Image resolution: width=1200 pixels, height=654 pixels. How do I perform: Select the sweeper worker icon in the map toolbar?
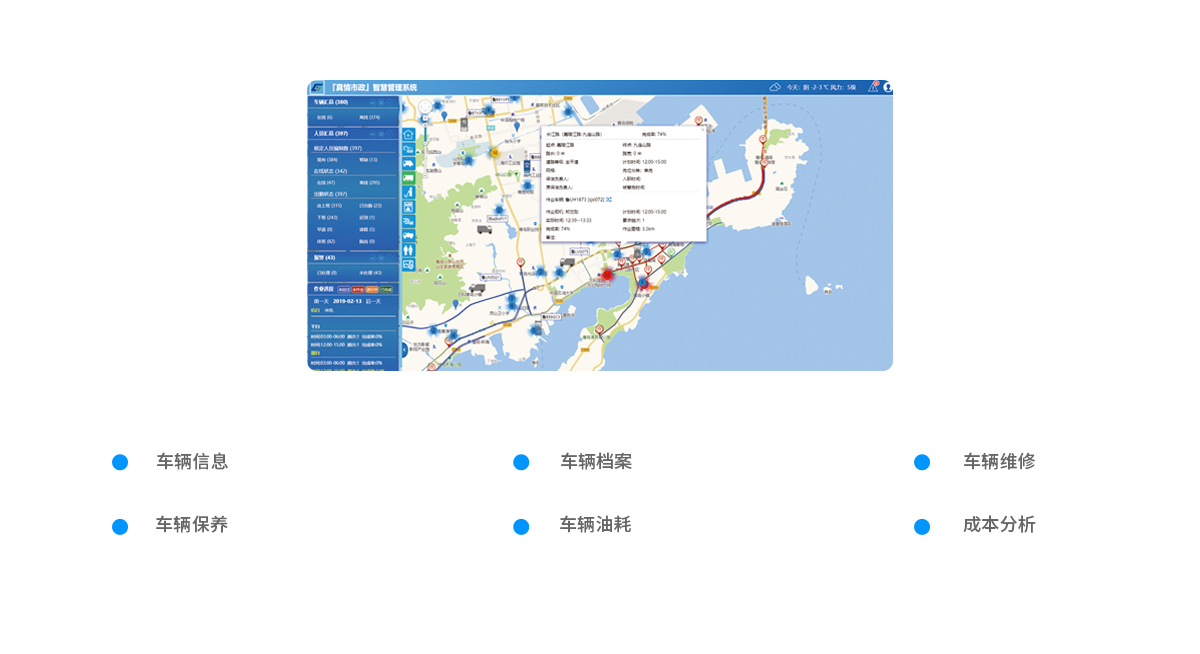(x=408, y=192)
